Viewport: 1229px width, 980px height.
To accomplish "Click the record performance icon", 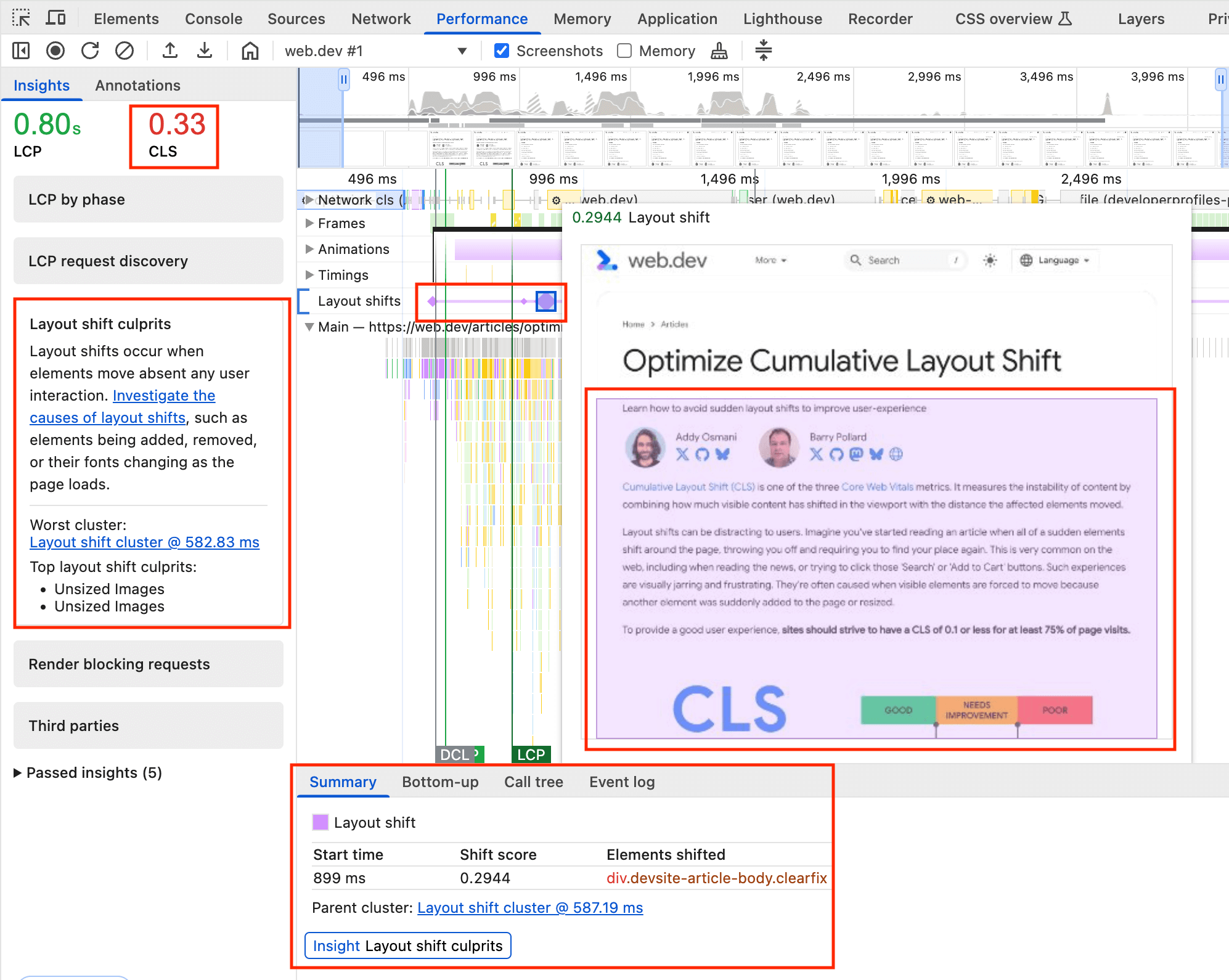I will [56, 51].
